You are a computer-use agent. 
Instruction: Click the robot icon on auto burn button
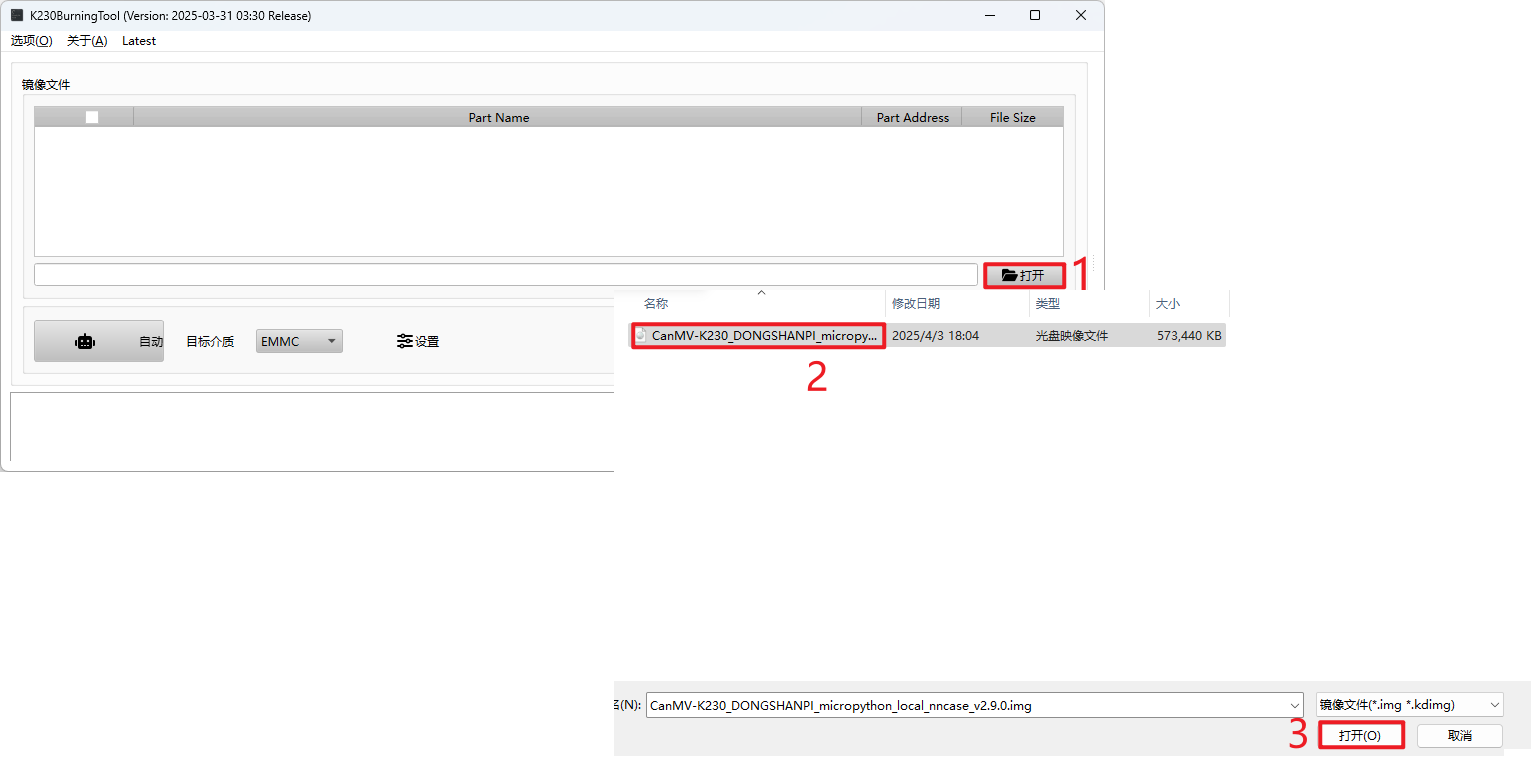tap(85, 341)
